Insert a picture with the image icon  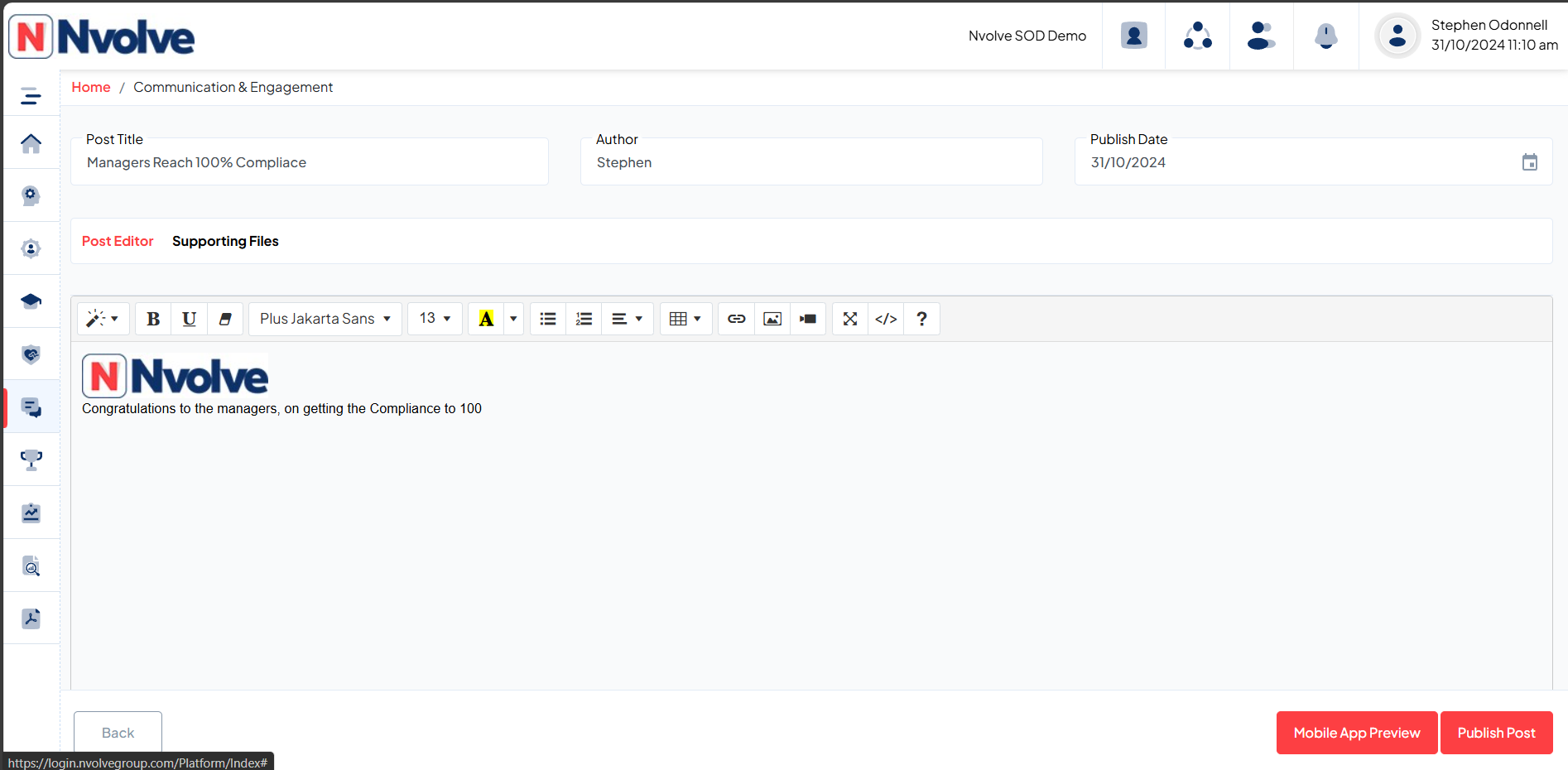772,319
